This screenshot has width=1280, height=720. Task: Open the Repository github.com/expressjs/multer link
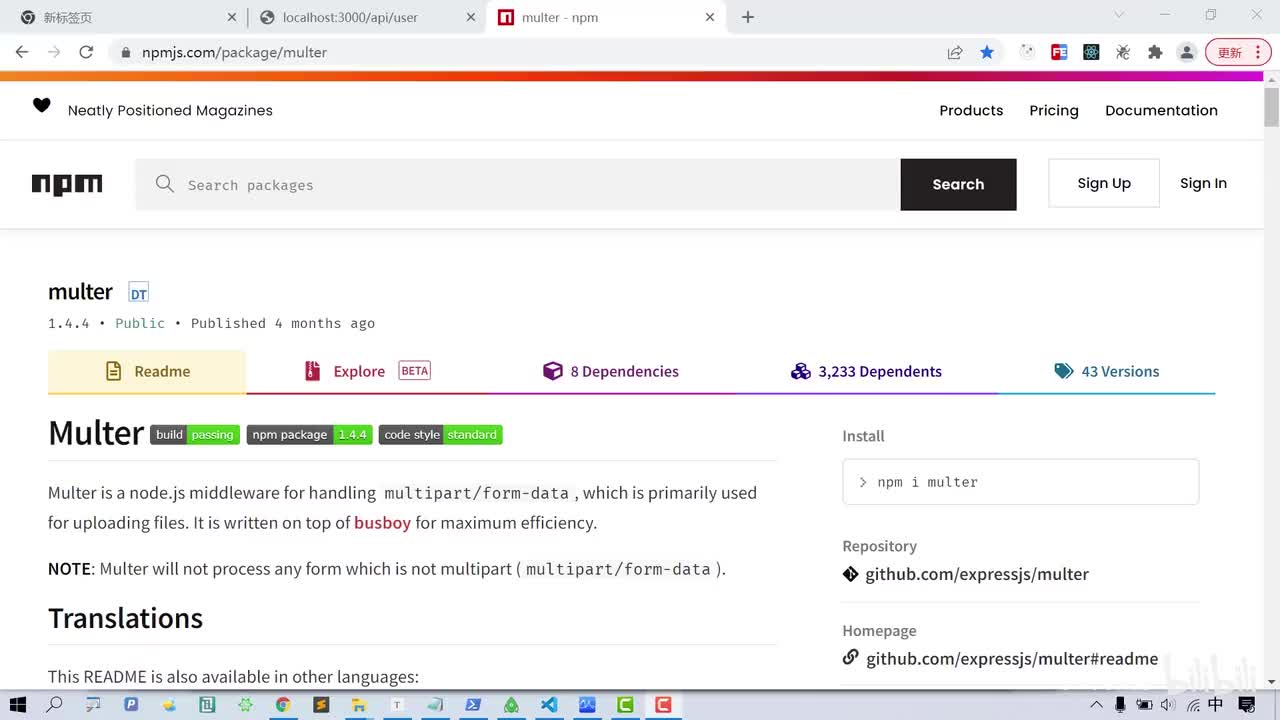pyautogui.click(x=977, y=574)
